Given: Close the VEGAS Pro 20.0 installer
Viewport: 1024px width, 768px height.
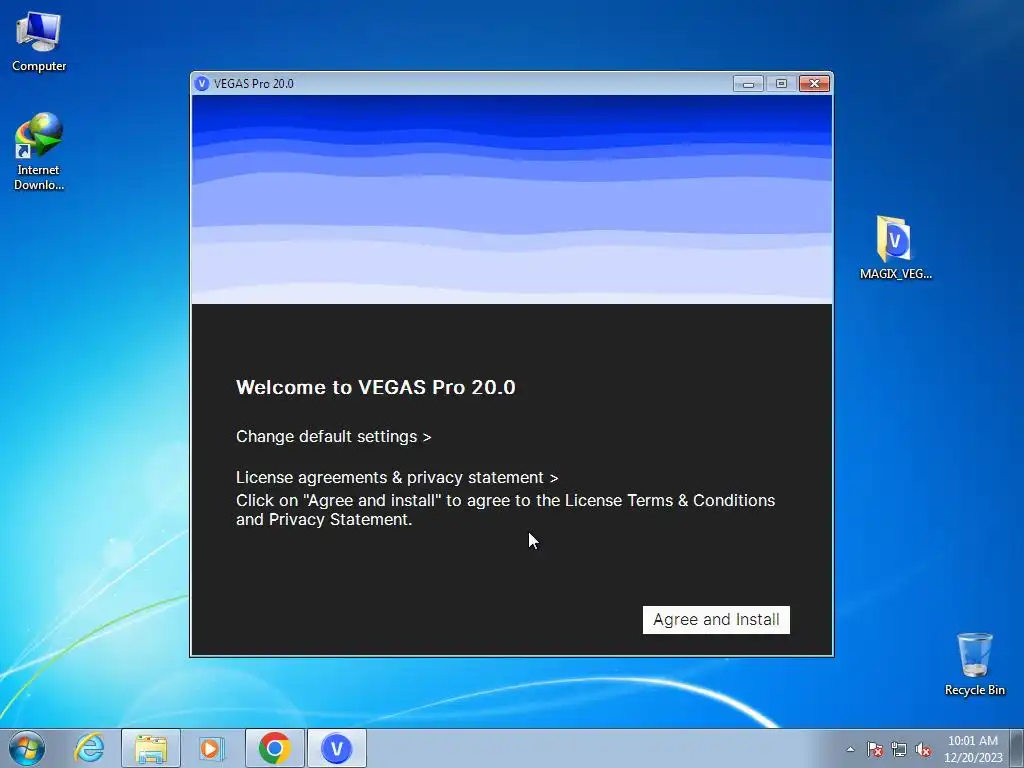Looking at the screenshot, I should pos(814,84).
